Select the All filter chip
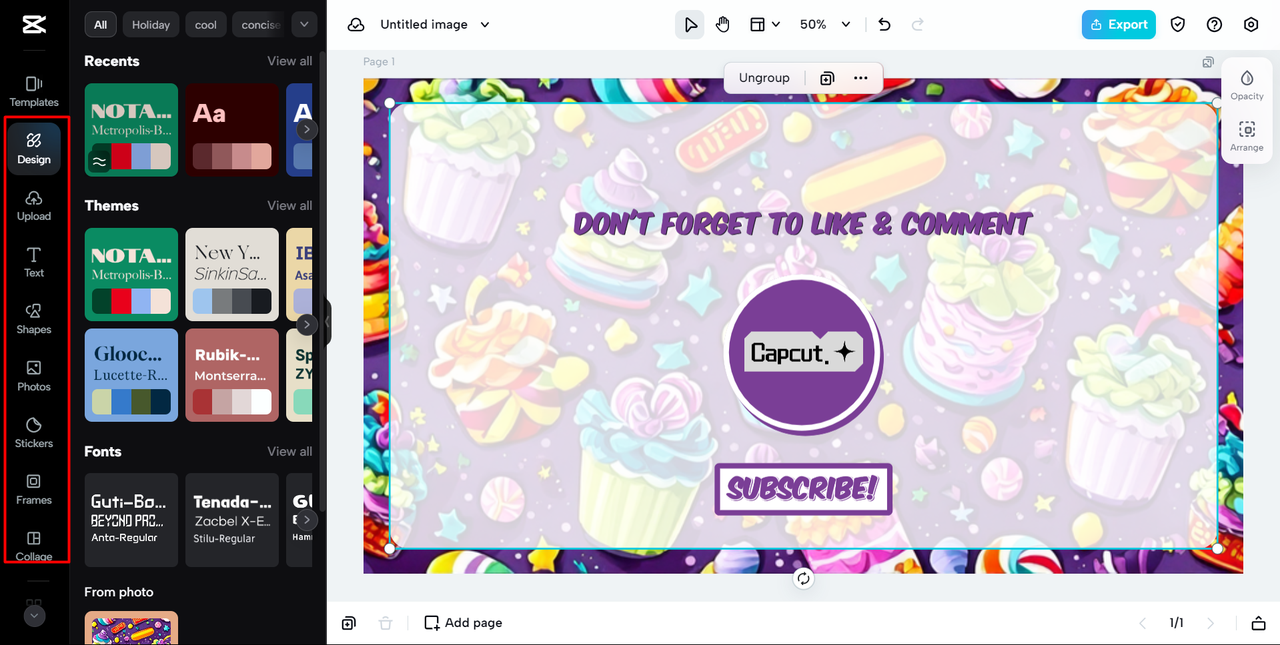The image size is (1280, 645). pyautogui.click(x=101, y=24)
